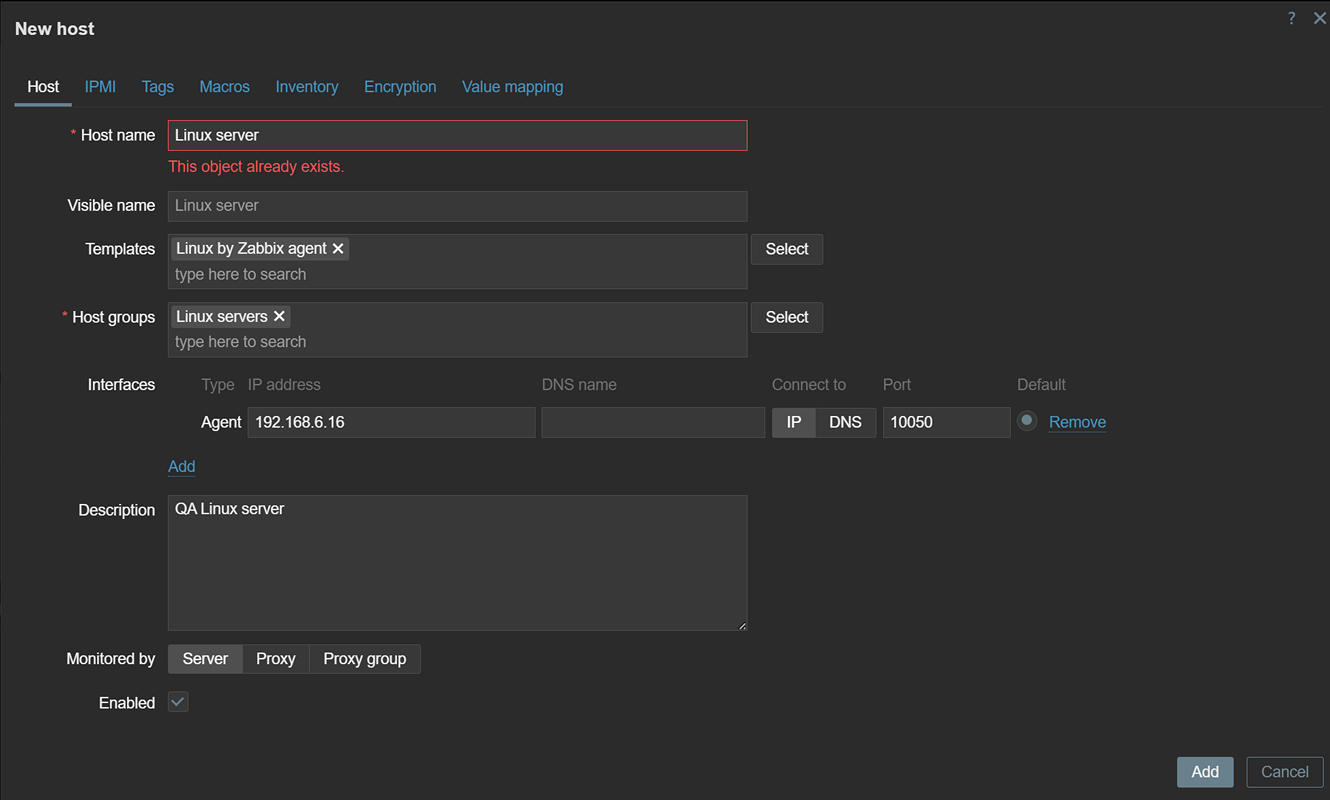Remove the Linux servers group tag
Screen dimensions: 1330x800
279,316
